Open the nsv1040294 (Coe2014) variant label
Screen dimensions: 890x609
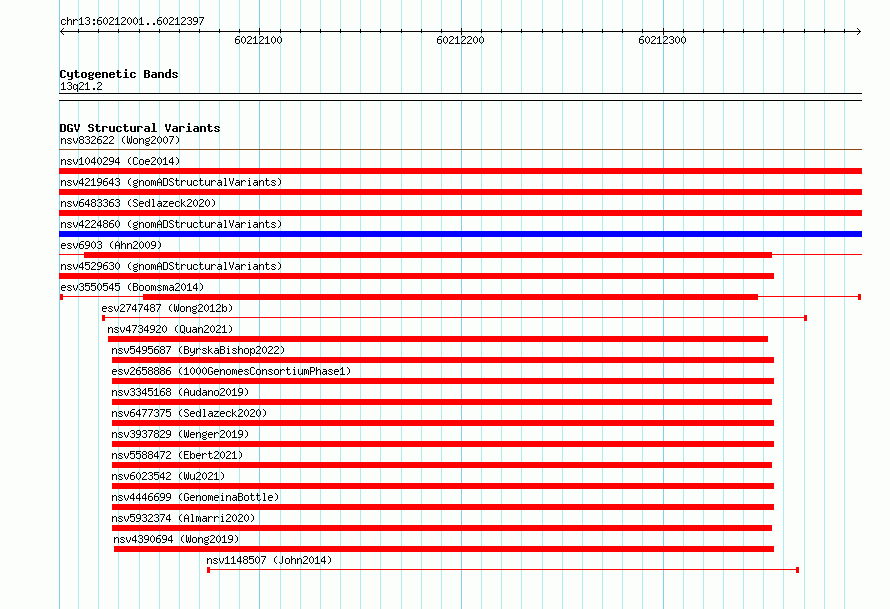(x=120, y=161)
